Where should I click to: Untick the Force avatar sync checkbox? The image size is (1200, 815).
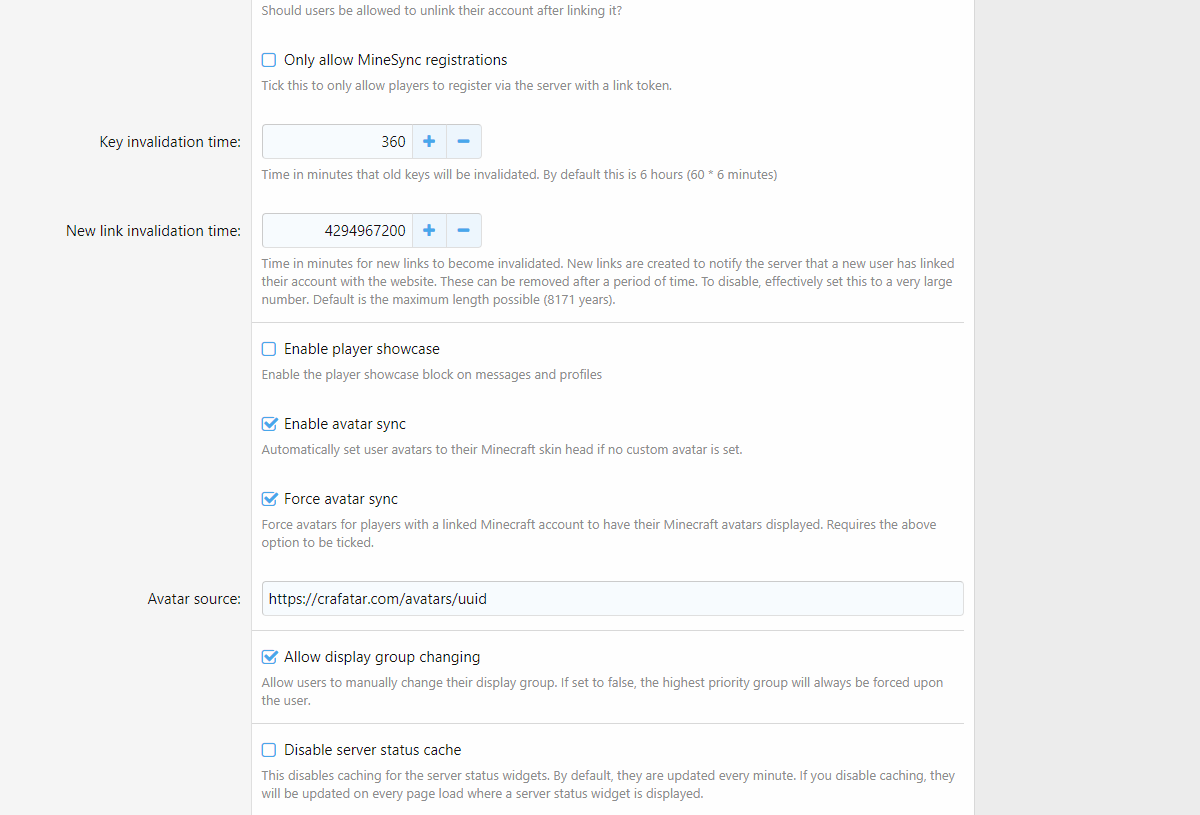pyautogui.click(x=269, y=499)
